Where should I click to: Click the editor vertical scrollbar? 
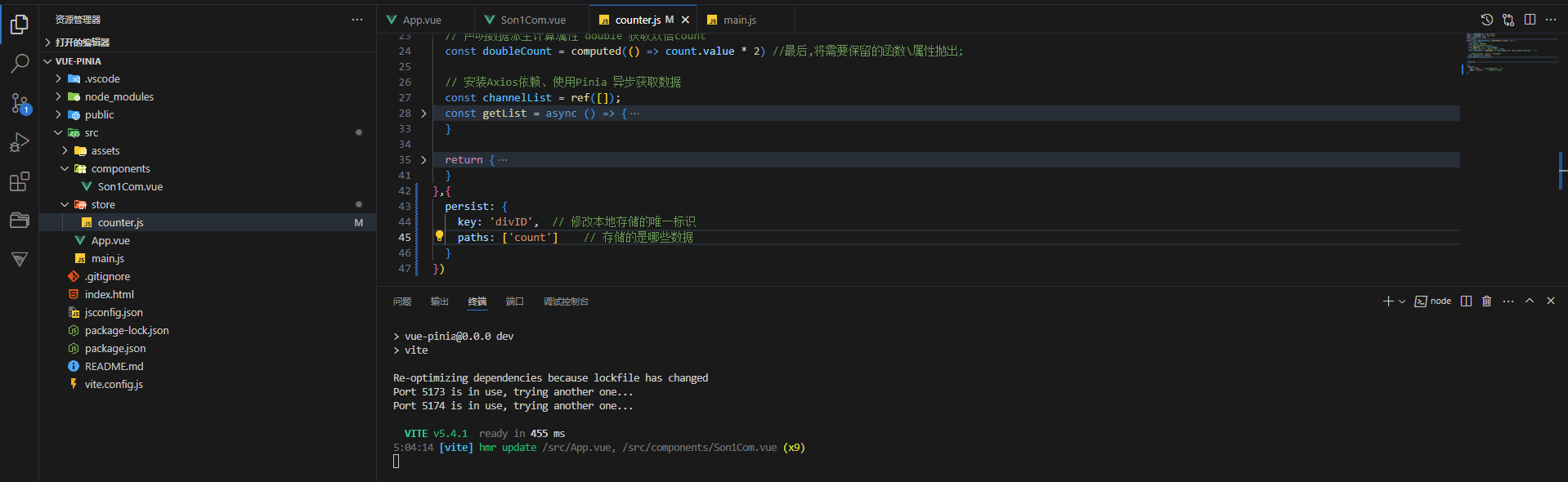[1562, 159]
